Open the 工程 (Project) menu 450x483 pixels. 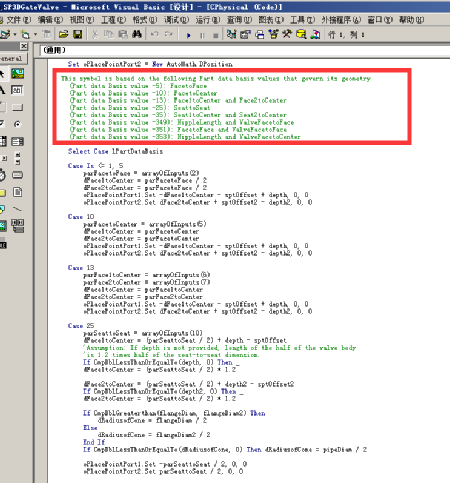(x=113, y=20)
